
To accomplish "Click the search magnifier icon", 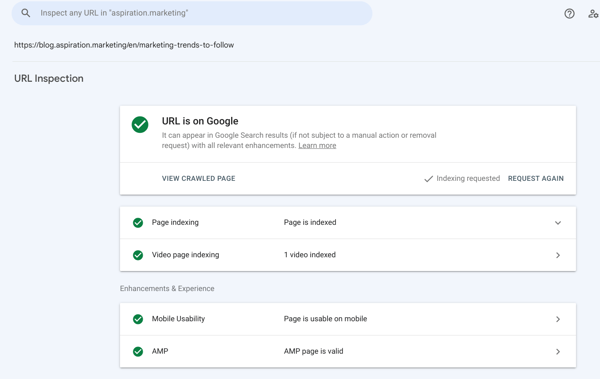I will pos(26,13).
